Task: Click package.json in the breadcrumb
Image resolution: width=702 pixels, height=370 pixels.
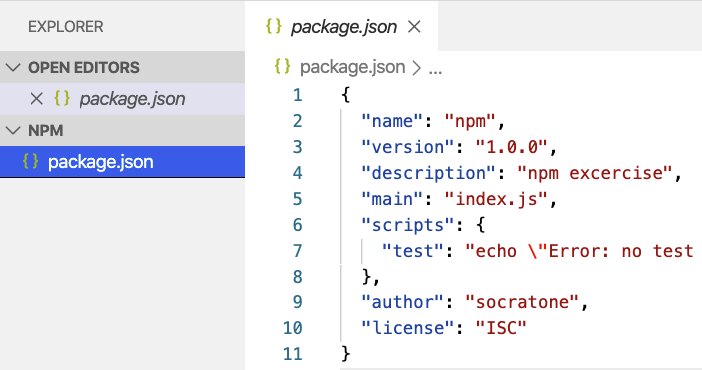Action: (352, 67)
